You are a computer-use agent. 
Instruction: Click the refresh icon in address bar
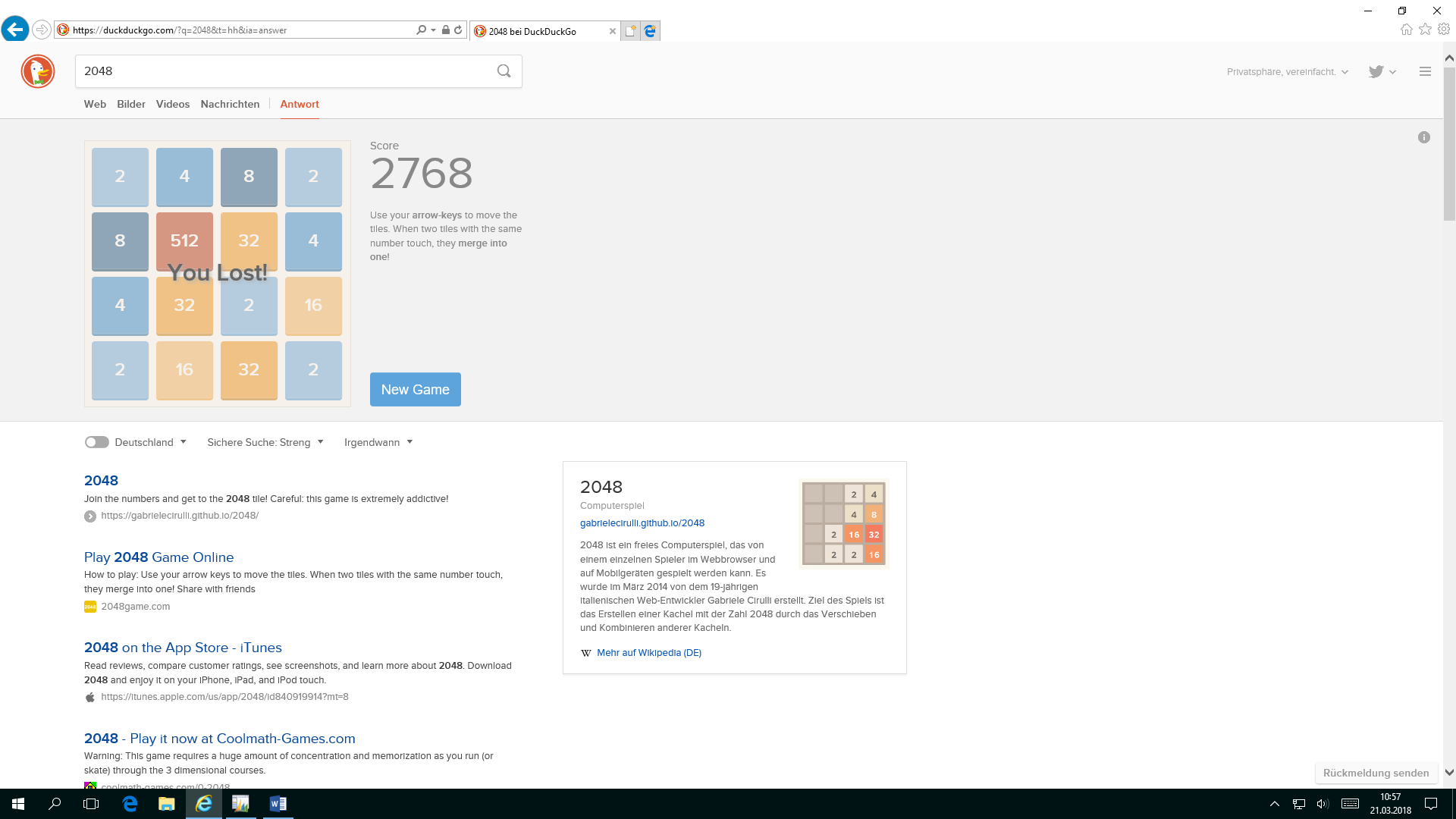coord(458,30)
